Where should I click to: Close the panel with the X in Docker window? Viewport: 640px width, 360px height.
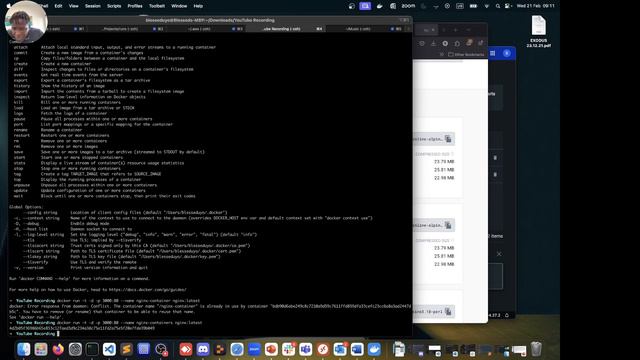(499, 254)
